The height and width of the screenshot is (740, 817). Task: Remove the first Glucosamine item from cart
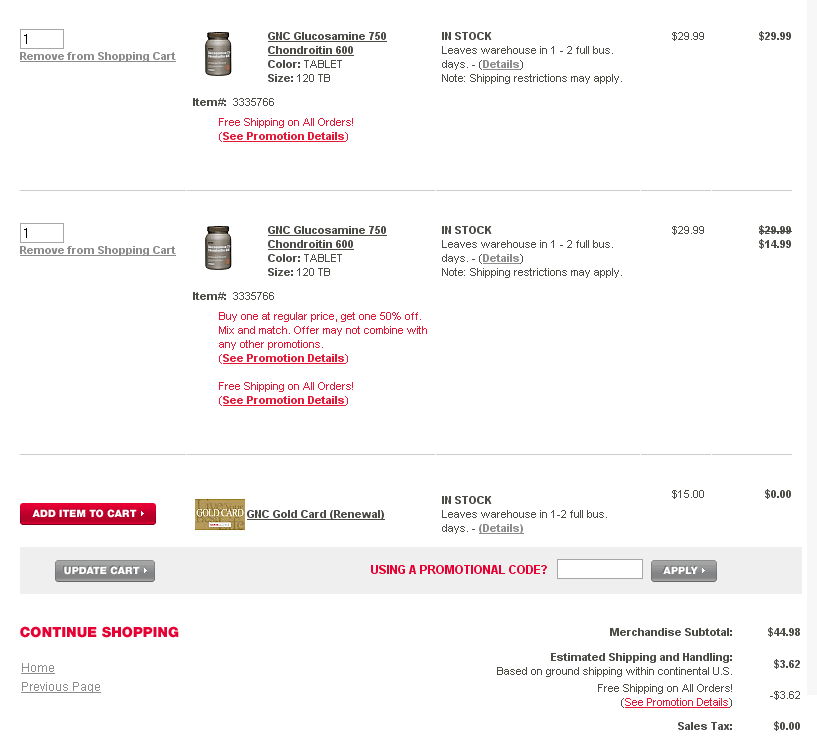(x=97, y=56)
